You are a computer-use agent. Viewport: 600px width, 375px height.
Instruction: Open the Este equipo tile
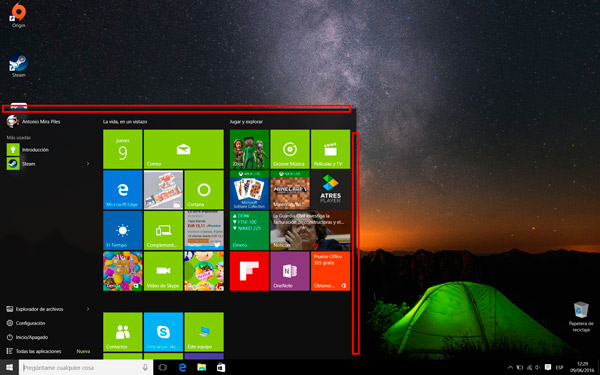coord(204,332)
